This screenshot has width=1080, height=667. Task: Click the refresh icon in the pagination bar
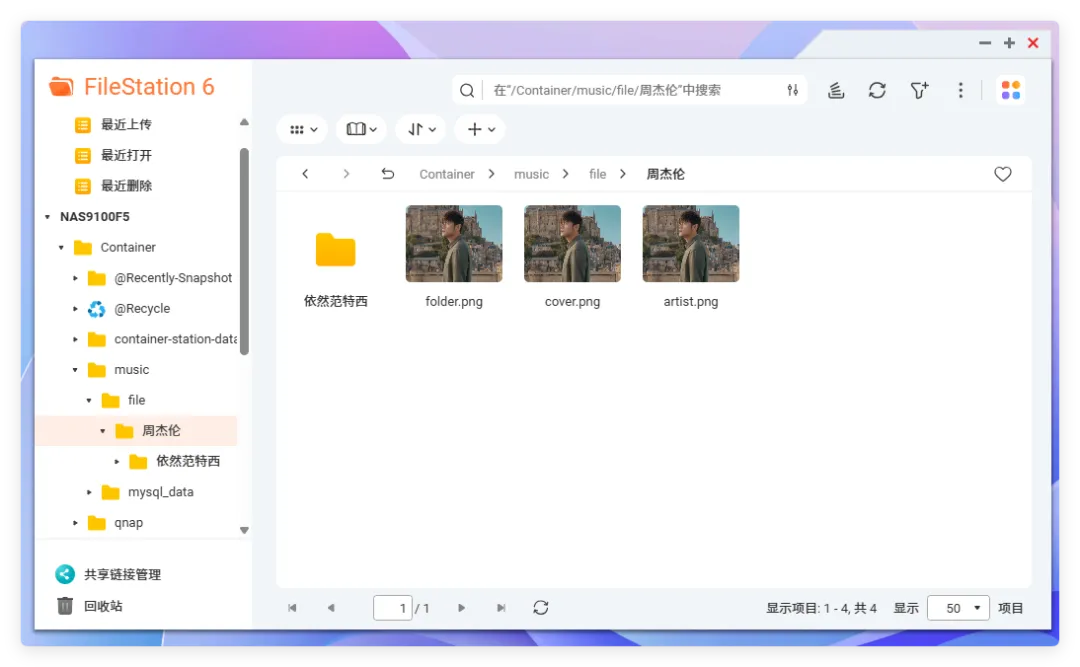point(541,608)
